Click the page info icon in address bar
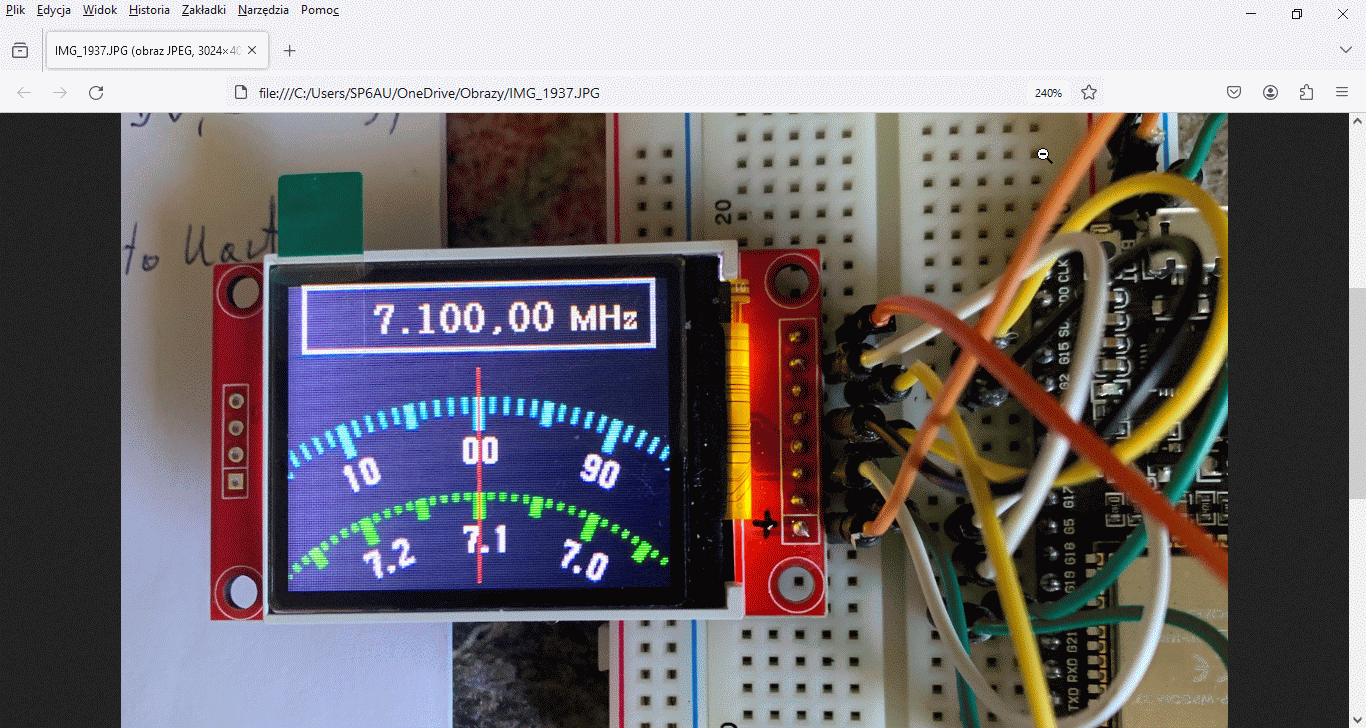This screenshot has height=728, width=1366. (x=240, y=93)
